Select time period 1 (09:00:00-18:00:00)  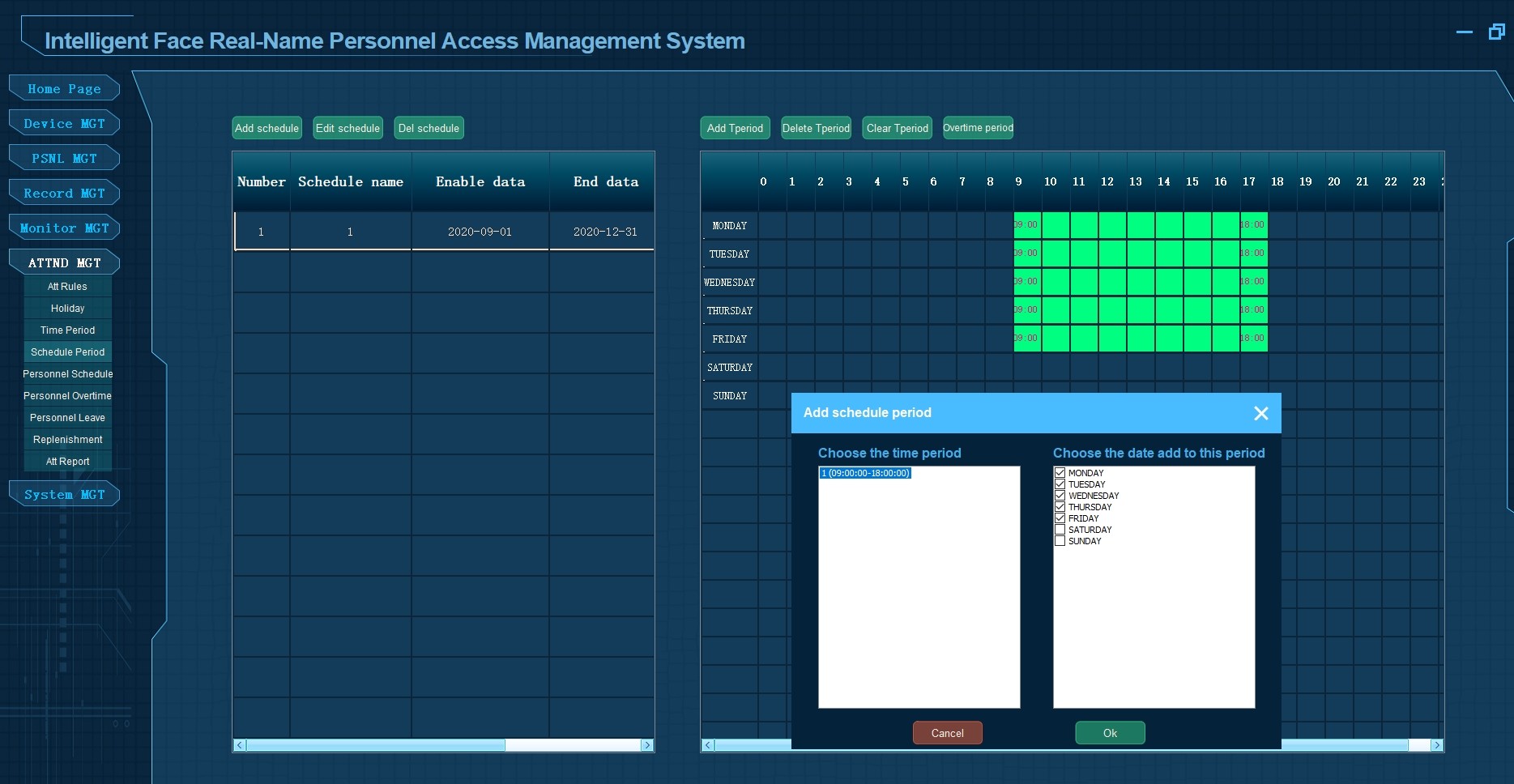click(865, 473)
